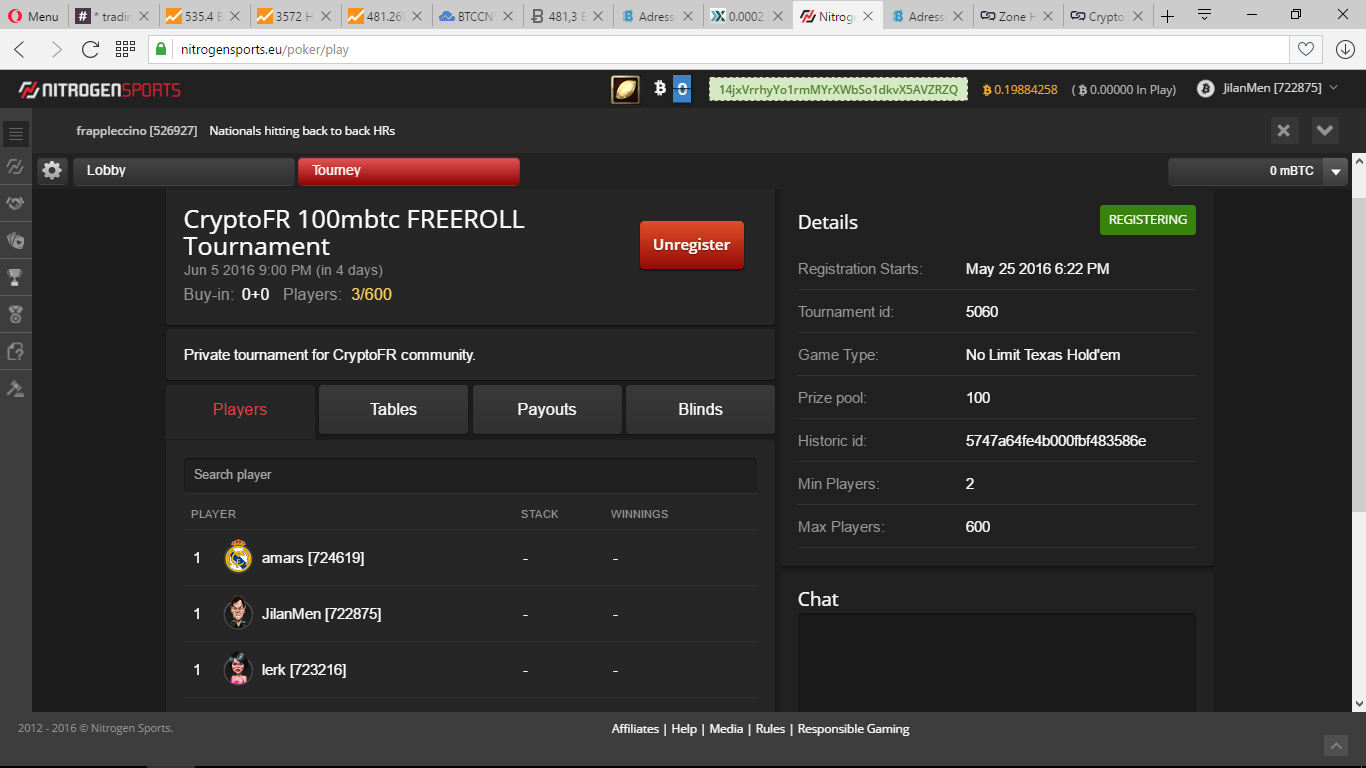Open poker settings gear icon
Screen dimensions: 1366x768
[x=52, y=171]
